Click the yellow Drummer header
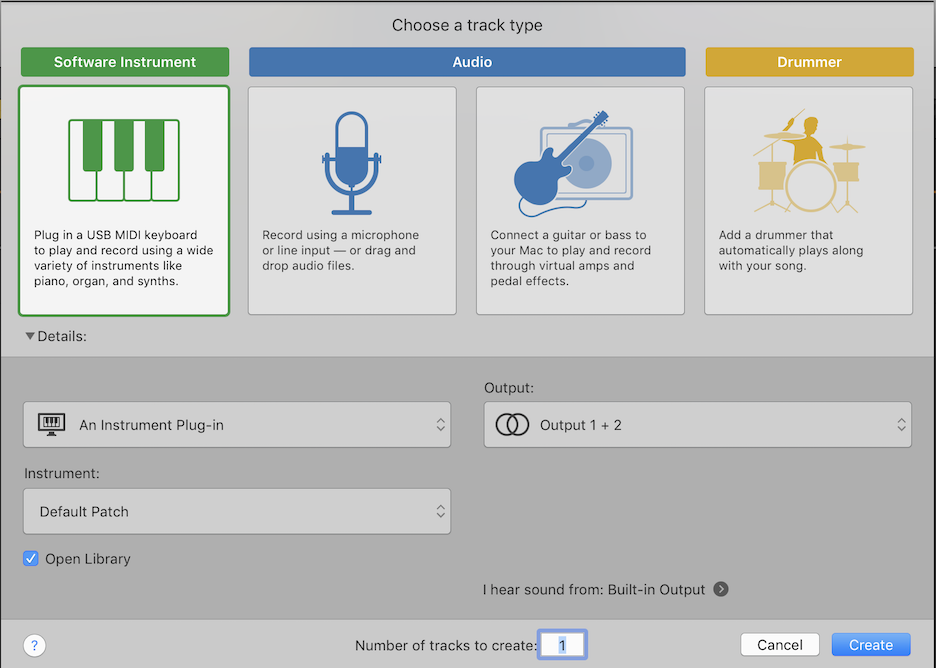The image size is (936, 668). [809, 62]
